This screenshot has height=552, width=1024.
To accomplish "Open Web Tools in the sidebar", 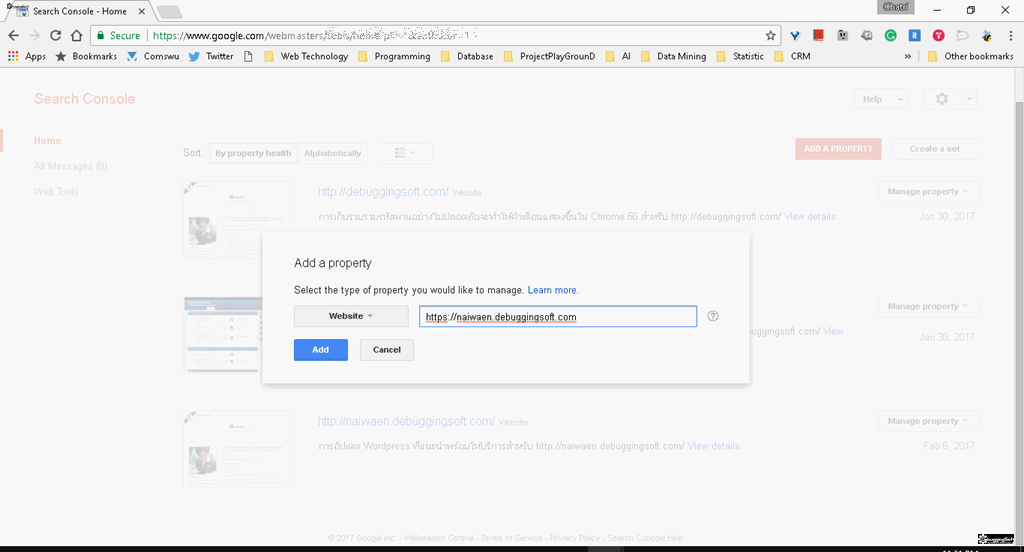I will coord(56,191).
